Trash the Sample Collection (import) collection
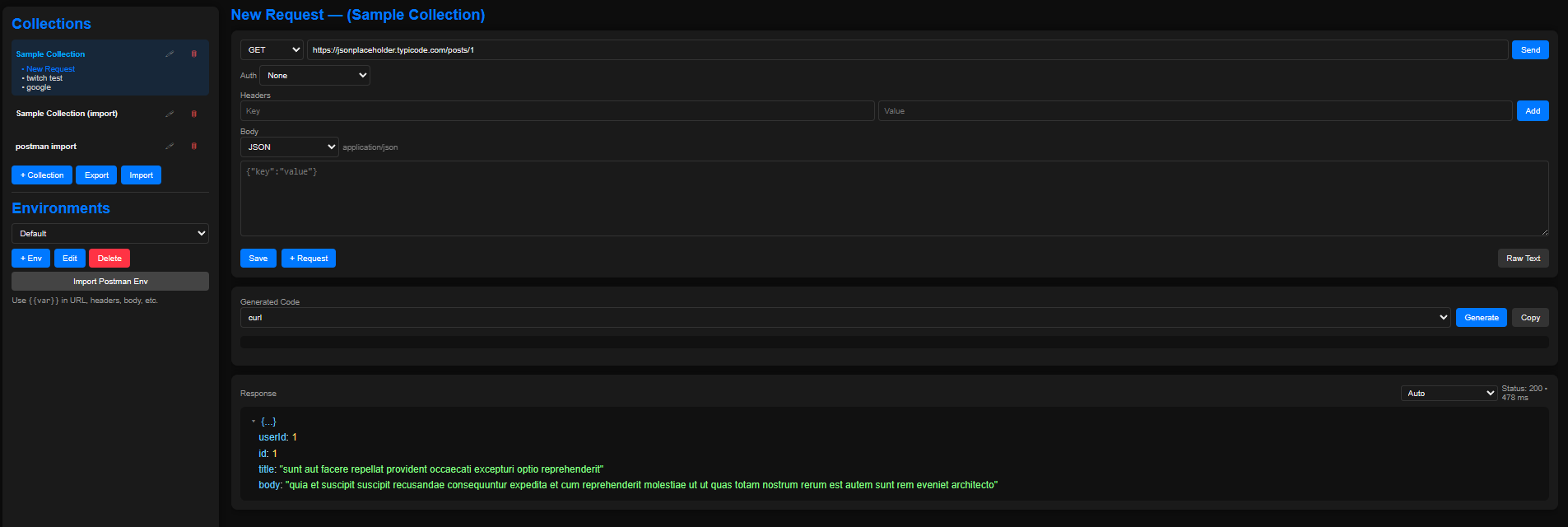The height and width of the screenshot is (527, 1568). (x=194, y=114)
